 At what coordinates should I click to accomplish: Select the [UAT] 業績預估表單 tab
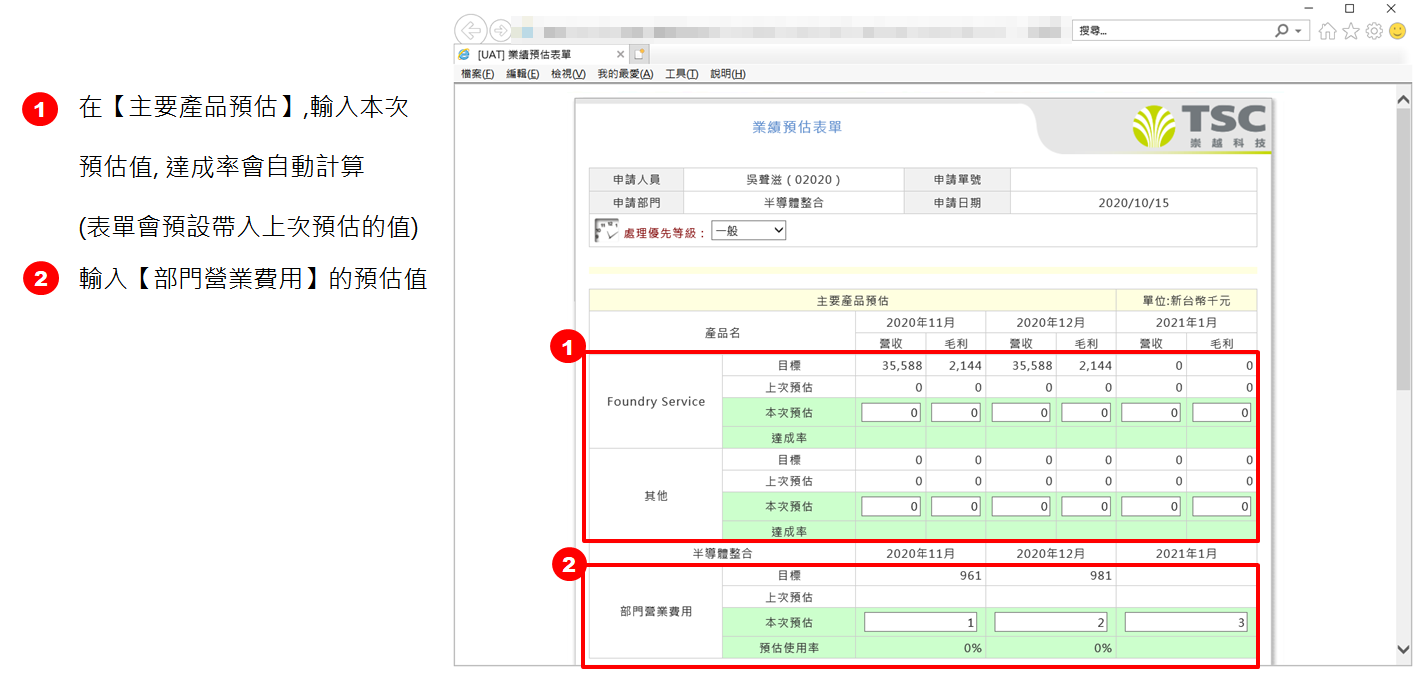tap(535, 54)
